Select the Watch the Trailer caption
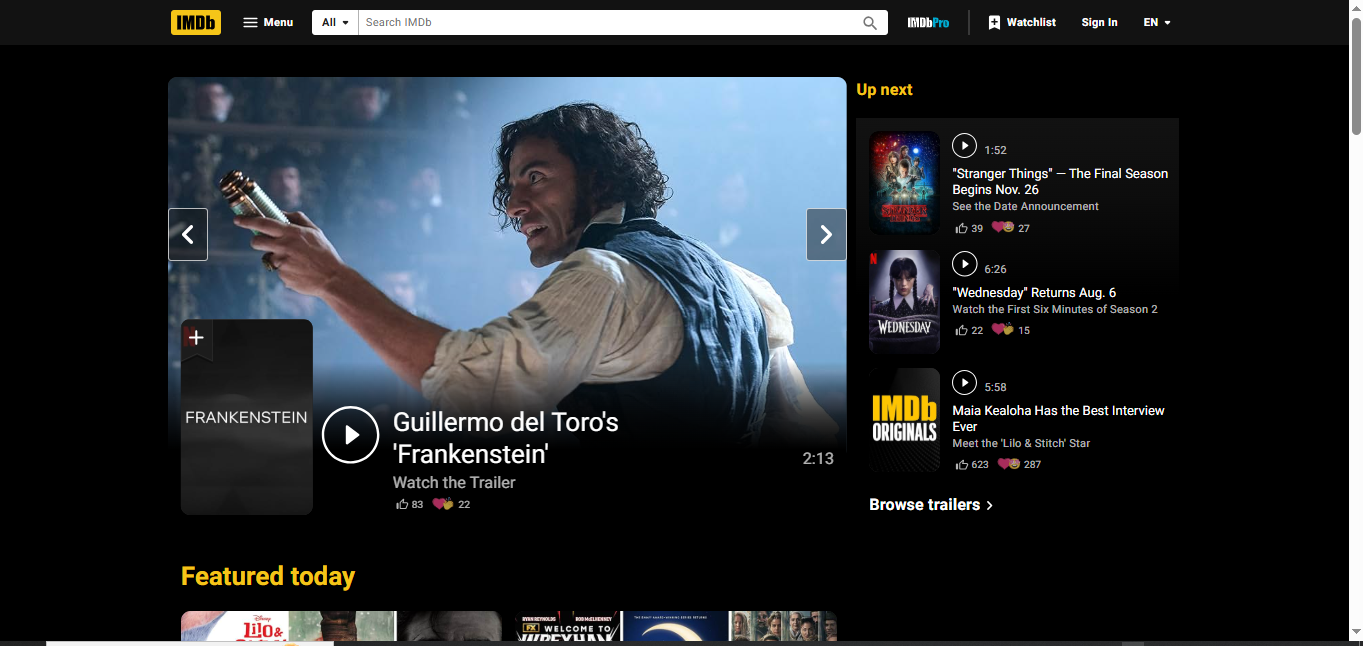The width and height of the screenshot is (1363, 646). pyautogui.click(x=454, y=482)
